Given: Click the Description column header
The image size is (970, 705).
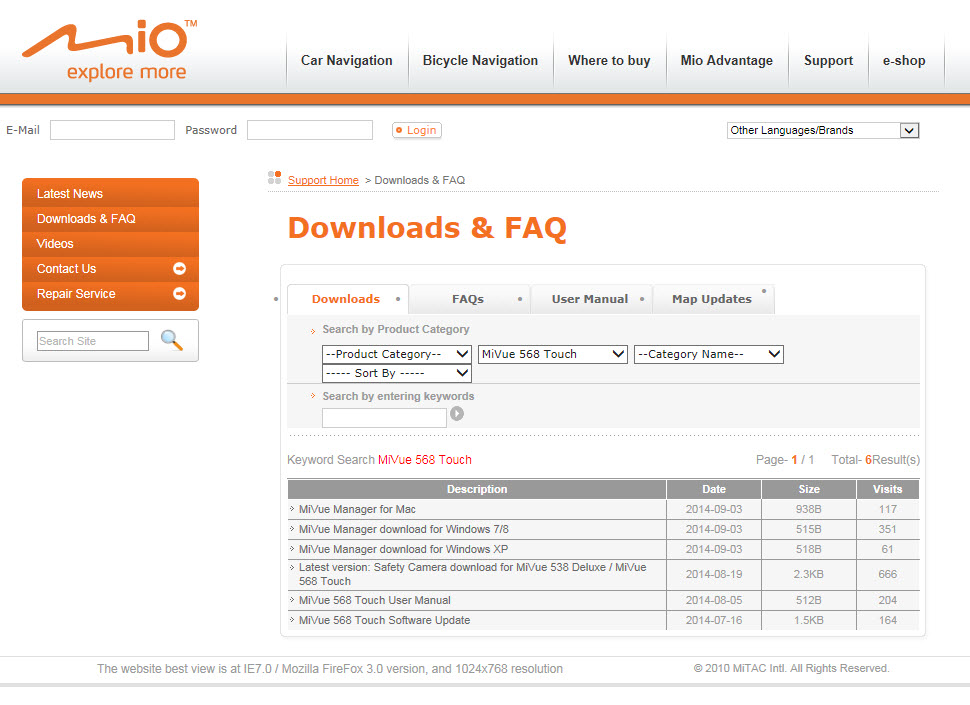Looking at the screenshot, I should click(477, 489).
